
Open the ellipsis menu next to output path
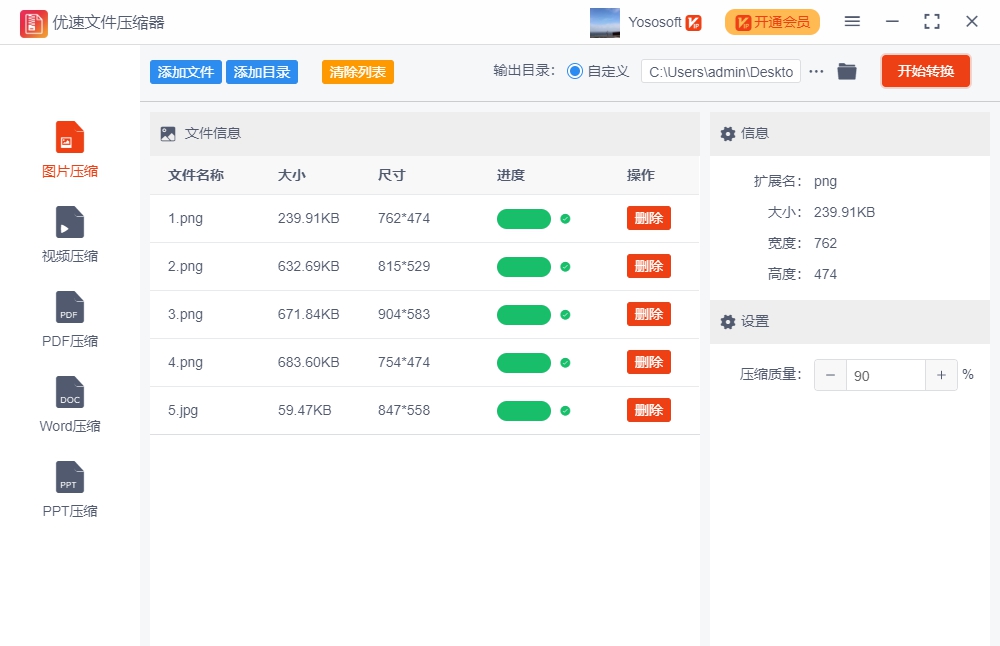(x=816, y=71)
